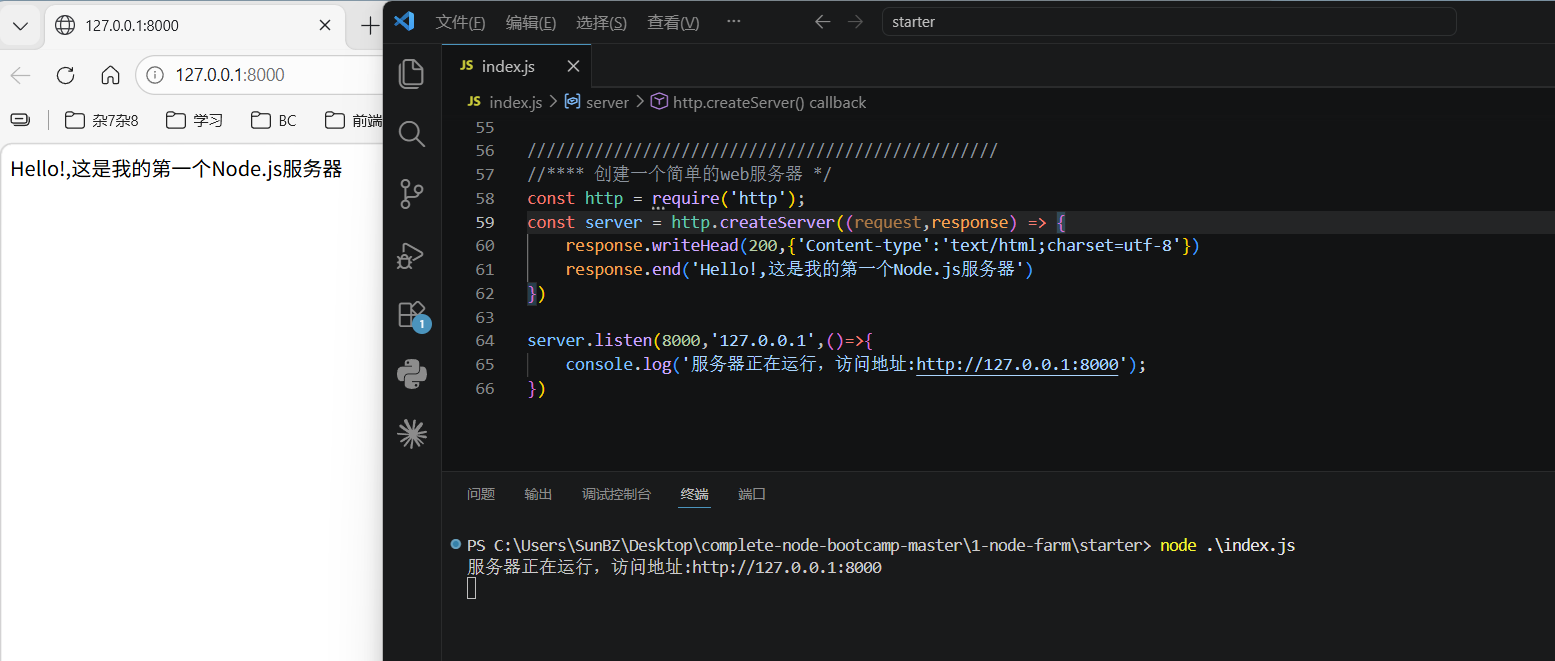
Task: Click the page text Hello! in browser
Action: point(37,169)
